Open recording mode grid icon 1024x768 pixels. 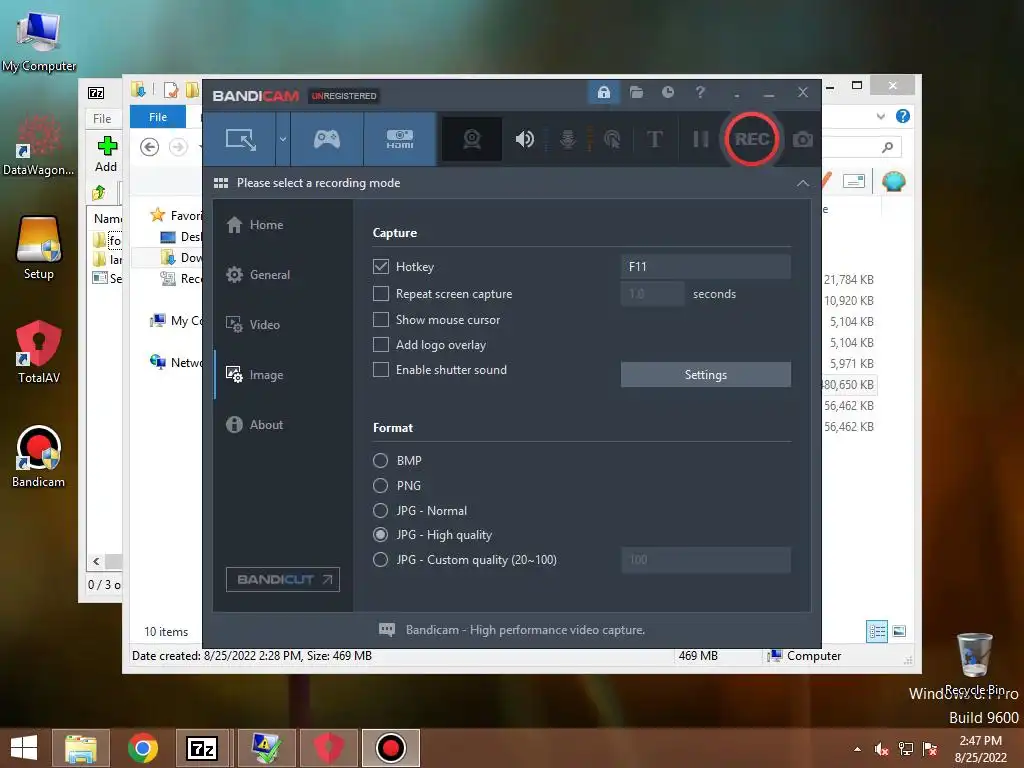tap(221, 183)
